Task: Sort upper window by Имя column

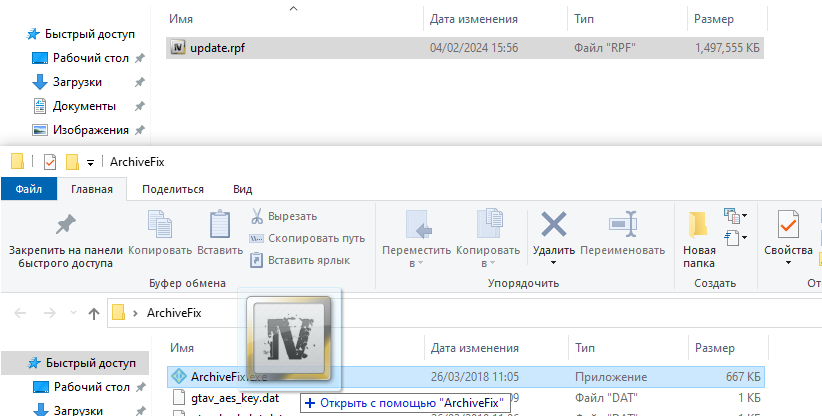Action: tap(181, 19)
